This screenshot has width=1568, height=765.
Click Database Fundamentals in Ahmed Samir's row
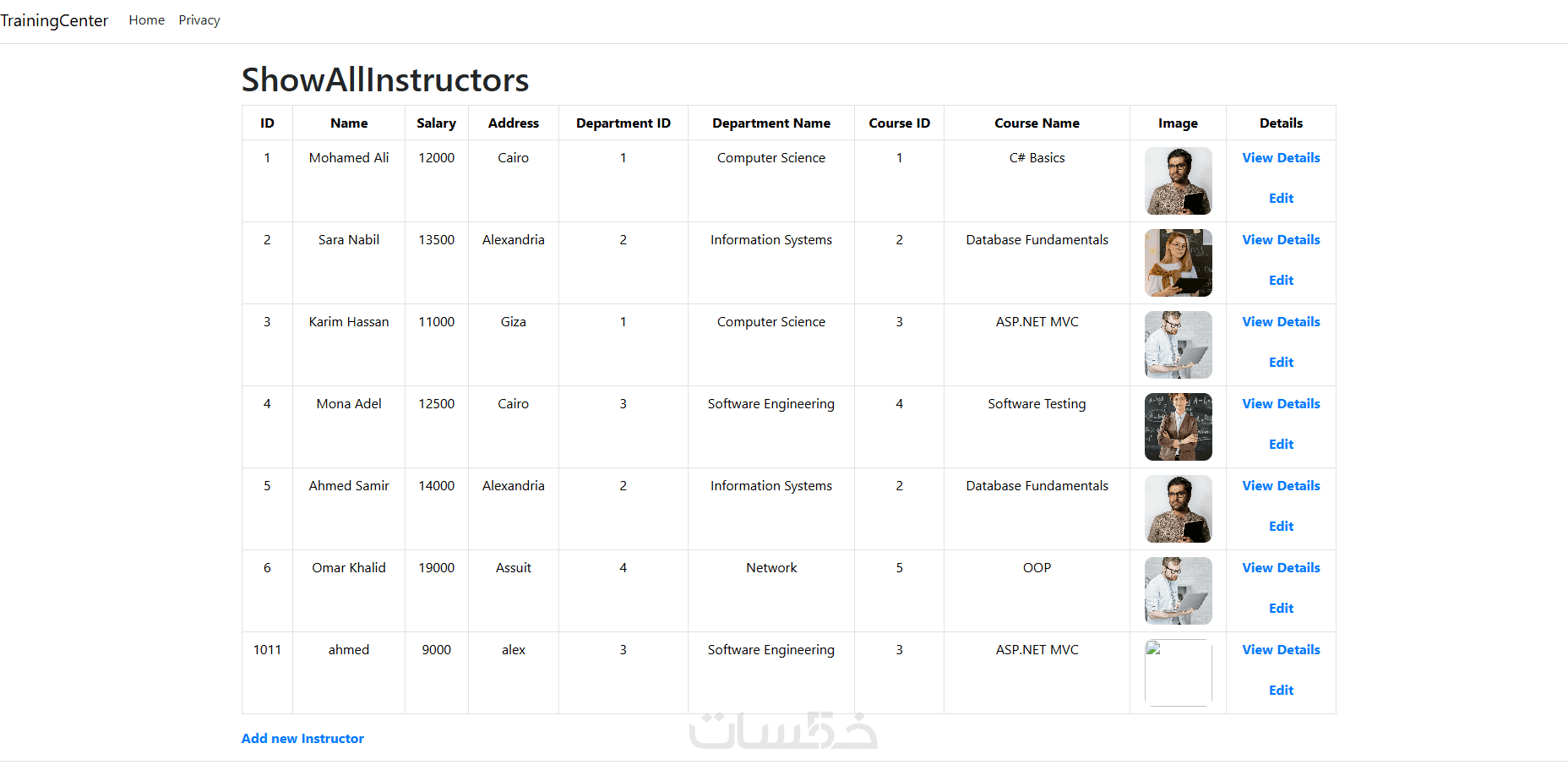click(1037, 486)
